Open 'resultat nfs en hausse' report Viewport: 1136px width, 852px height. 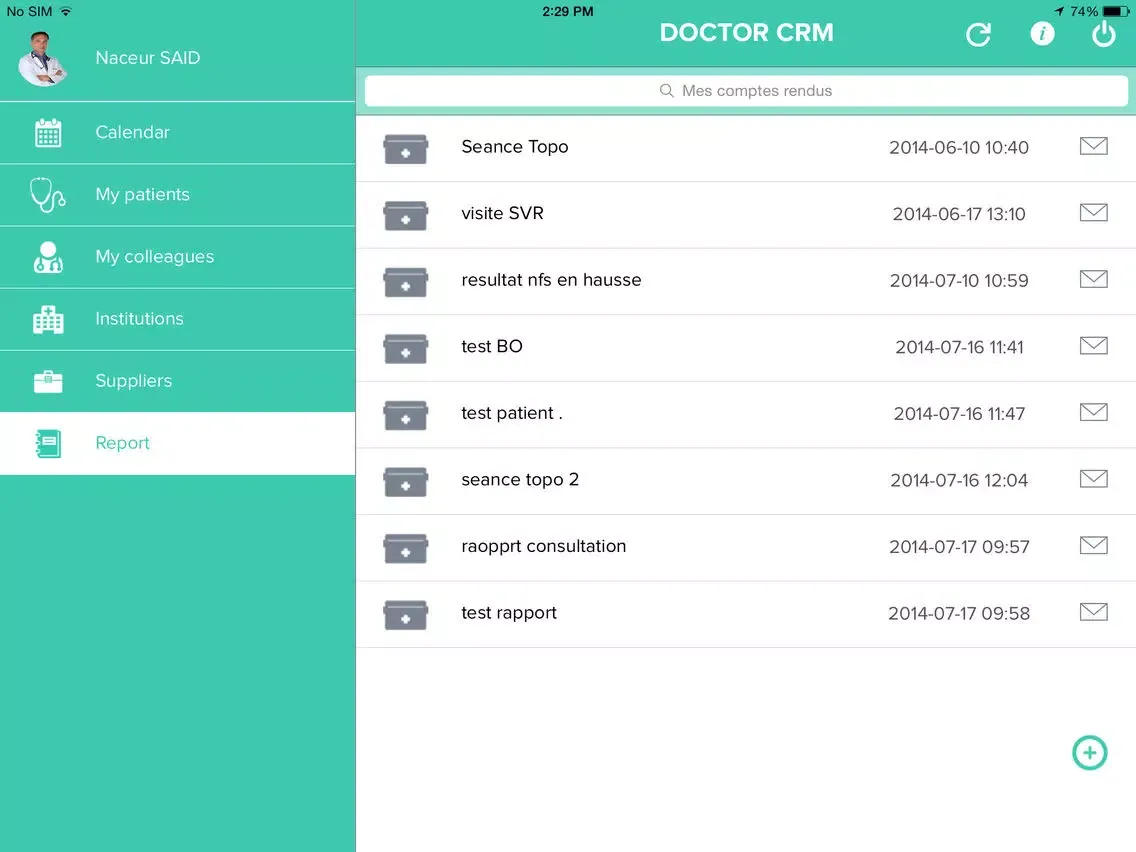[x=551, y=280]
